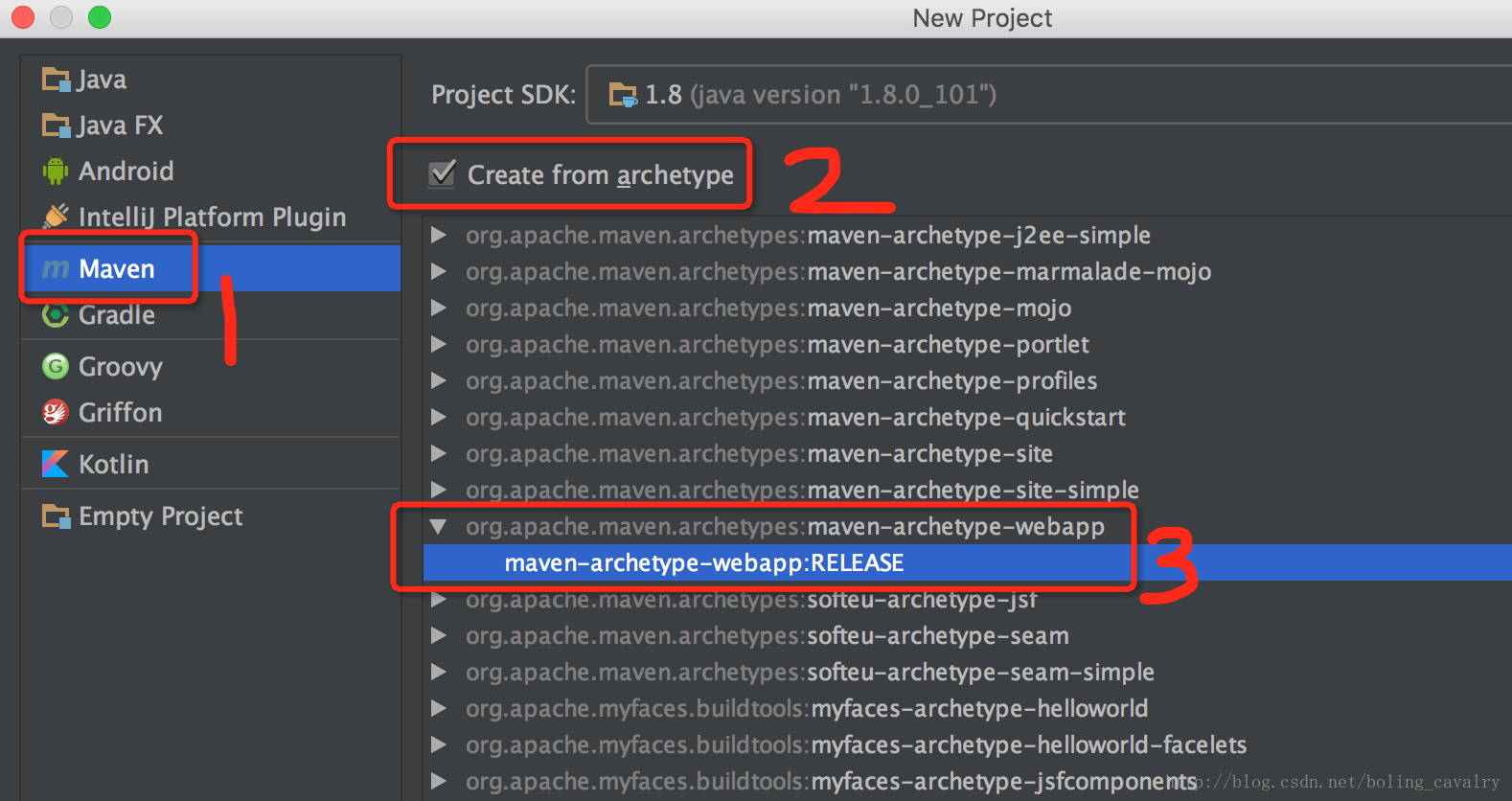Select Kotlin project type
1512x801 pixels.
tap(211, 464)
